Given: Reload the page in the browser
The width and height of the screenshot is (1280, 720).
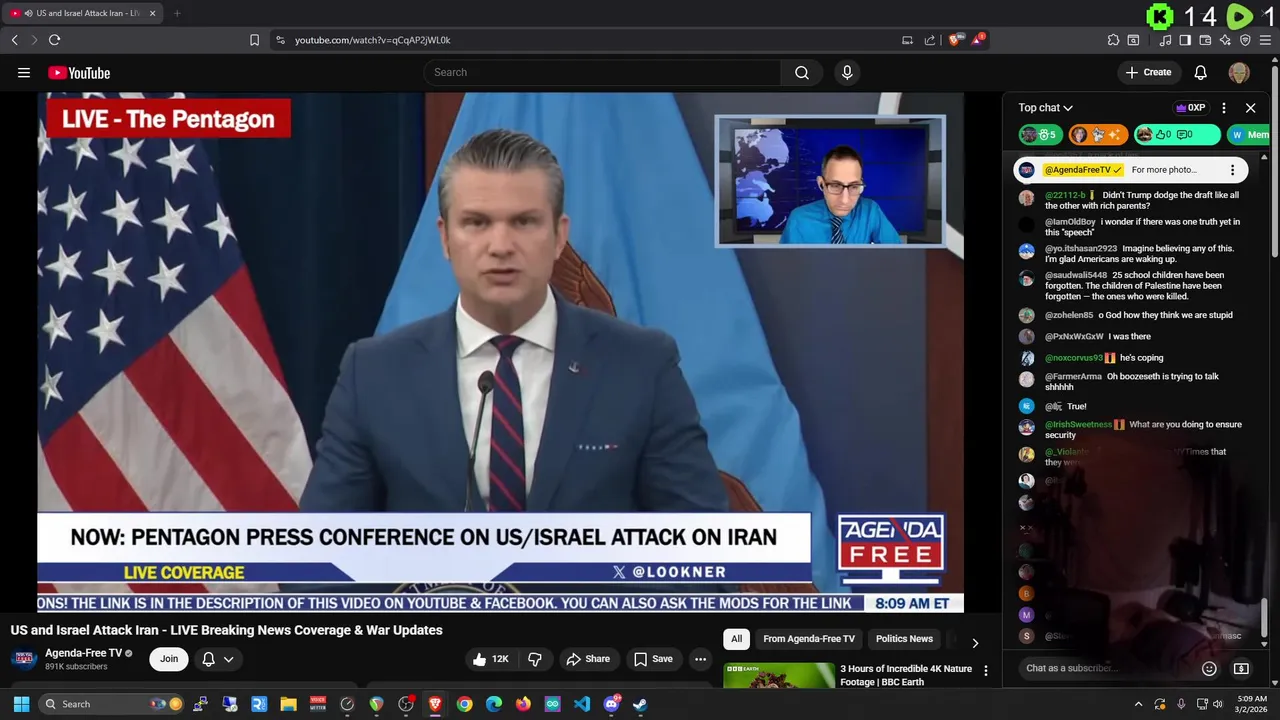Looking at the screenshot, I should [x=54, y=40].
